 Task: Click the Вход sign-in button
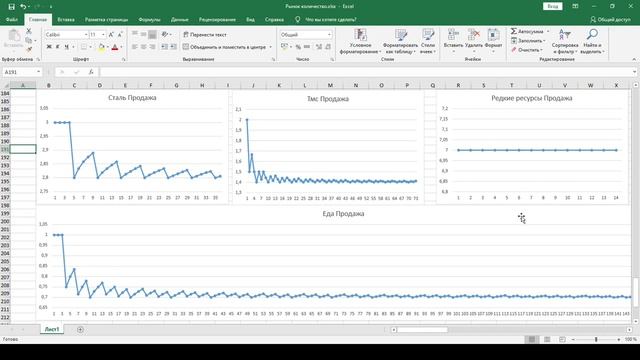coord(553,7)
